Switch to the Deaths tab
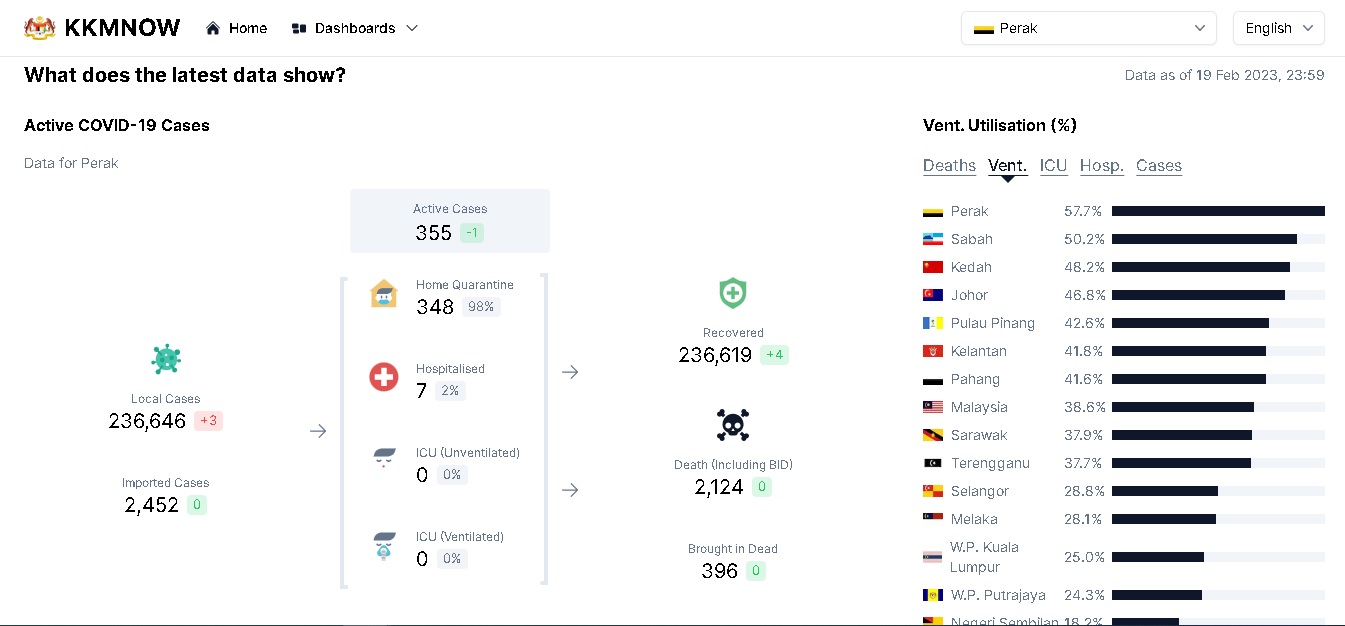 949,166
